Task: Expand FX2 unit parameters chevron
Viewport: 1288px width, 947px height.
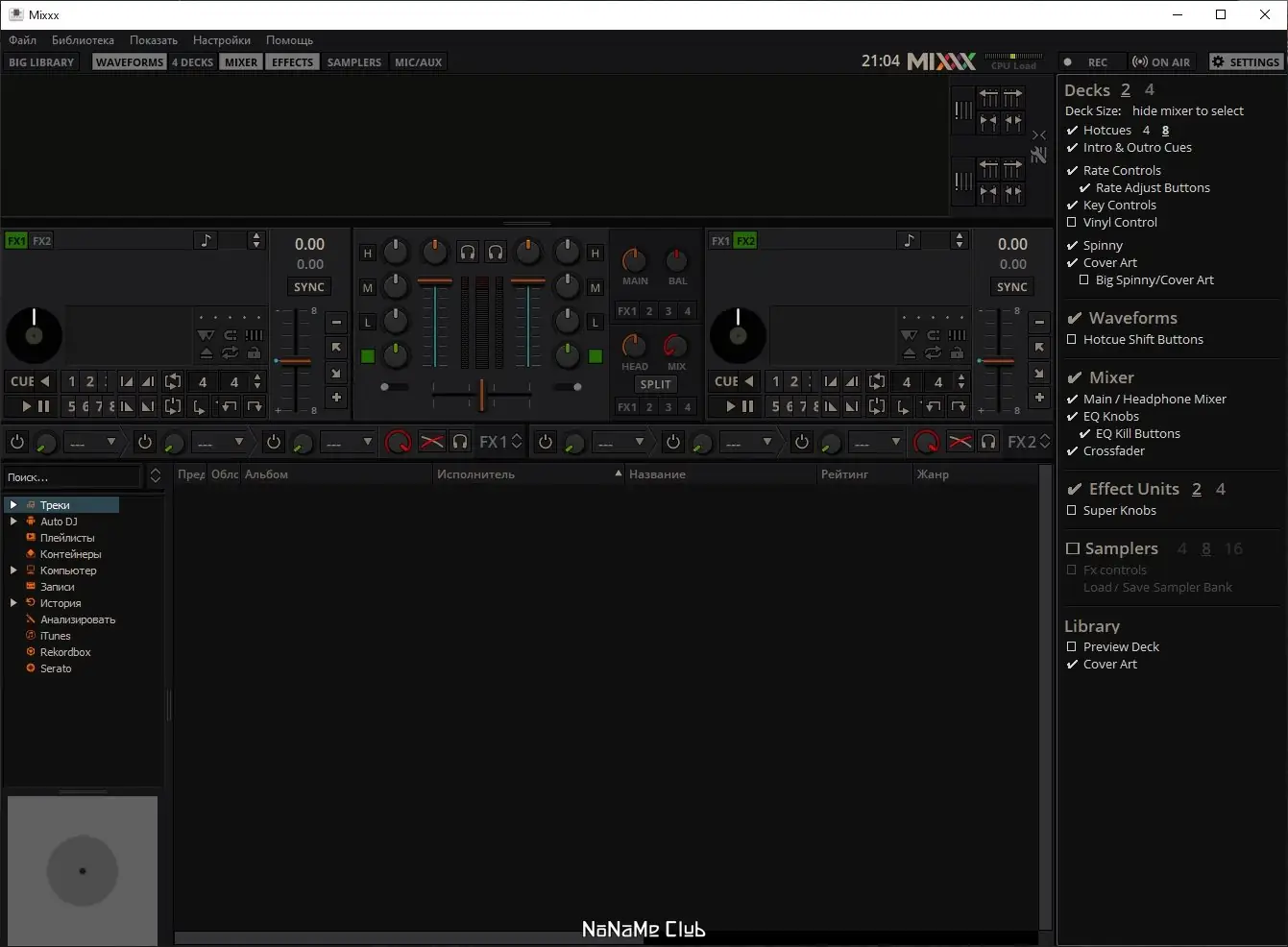Action: tap(1045, 442)
